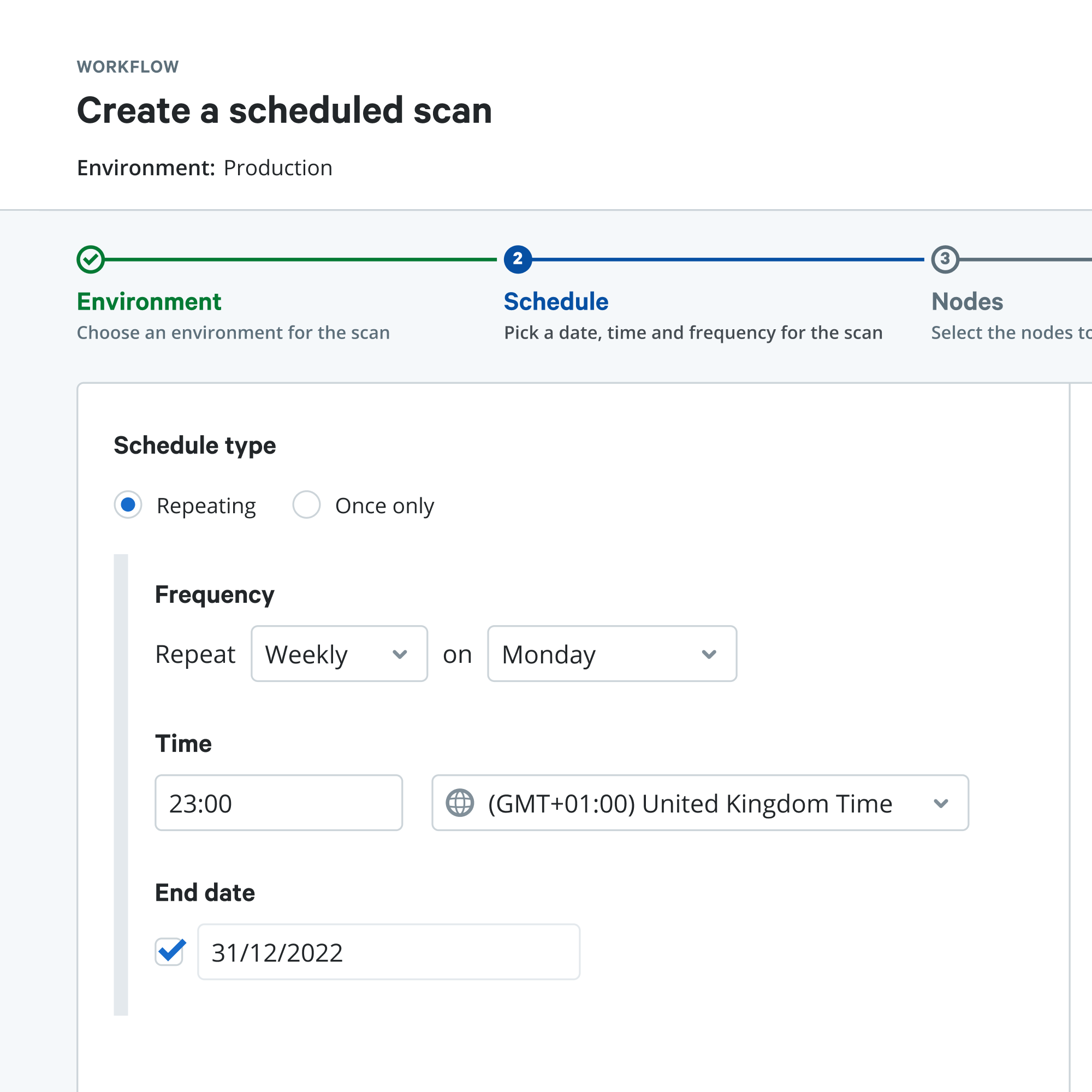The image size is (1092, 1092).
Task: Click the chevron arrow on timezone dropdown
Action: pyautogui.click(x=941, y=803)
